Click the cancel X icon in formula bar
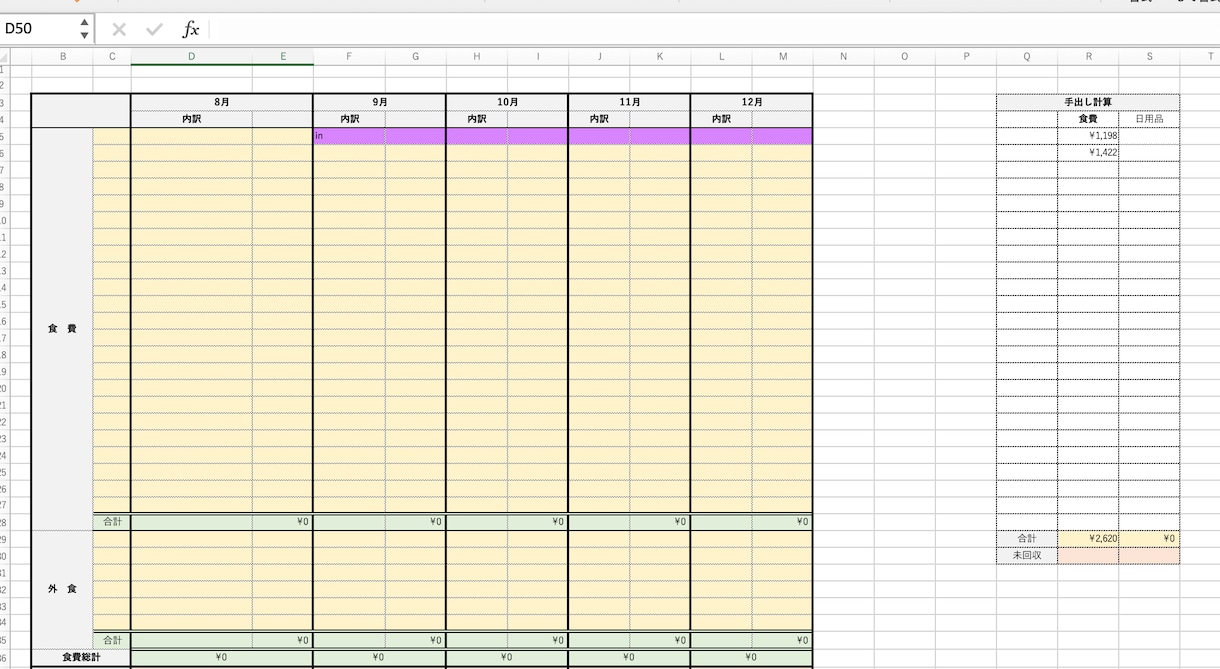This screenshot has width=1220, height=669. [x=119, y=30]
